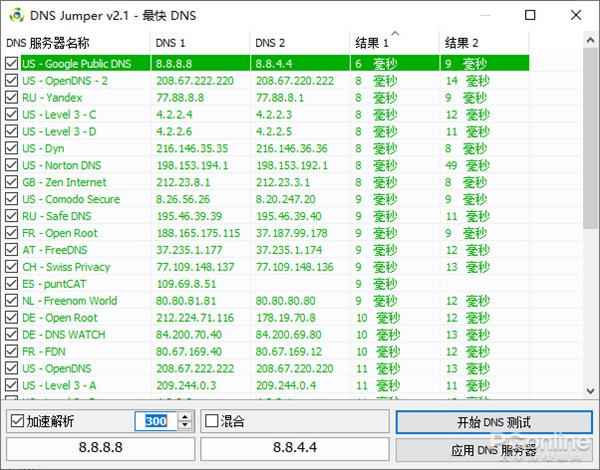Click the scrollbar down arrow of the list
Image resolution: width=600 pixels, height=470 pixels.
[590, 391]
